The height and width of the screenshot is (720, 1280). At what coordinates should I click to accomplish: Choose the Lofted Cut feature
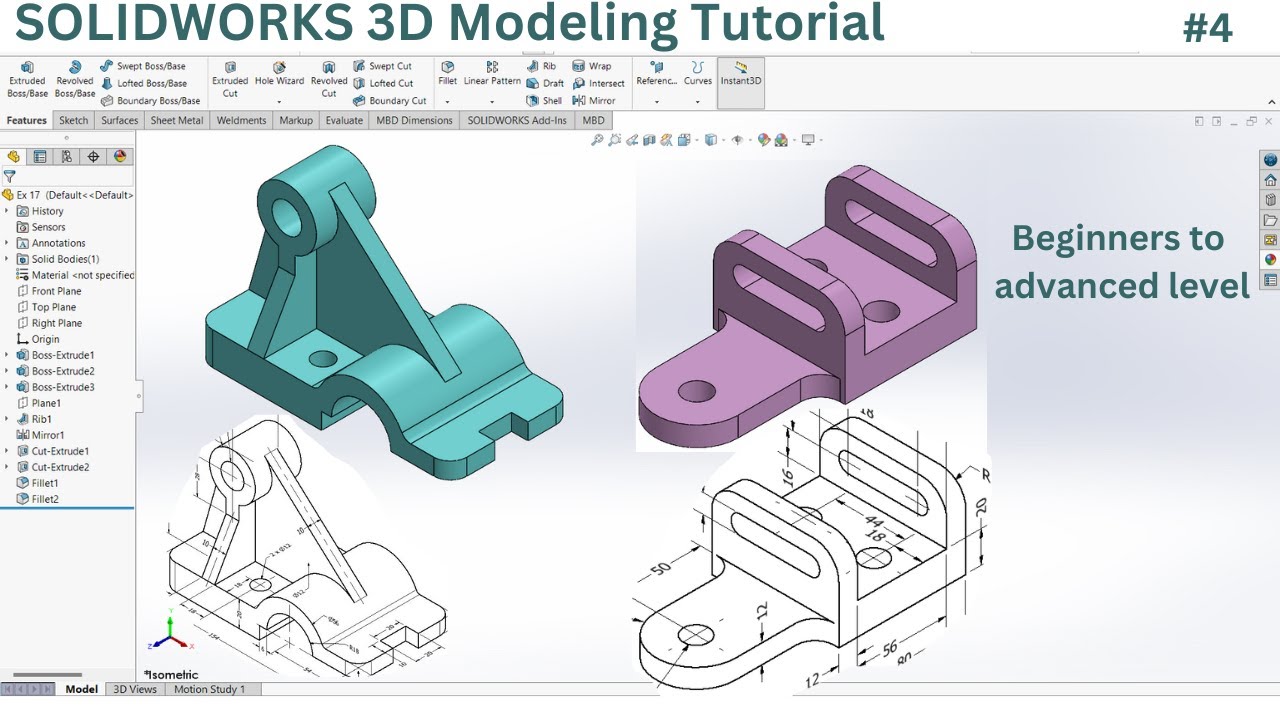[383, 83]
